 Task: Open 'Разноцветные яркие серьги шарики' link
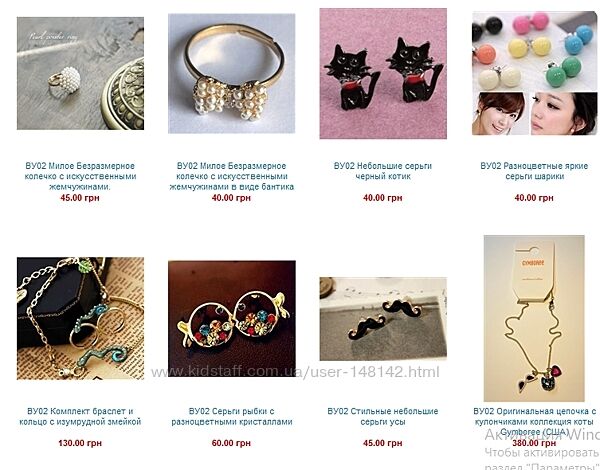click(x=535, y=171)
